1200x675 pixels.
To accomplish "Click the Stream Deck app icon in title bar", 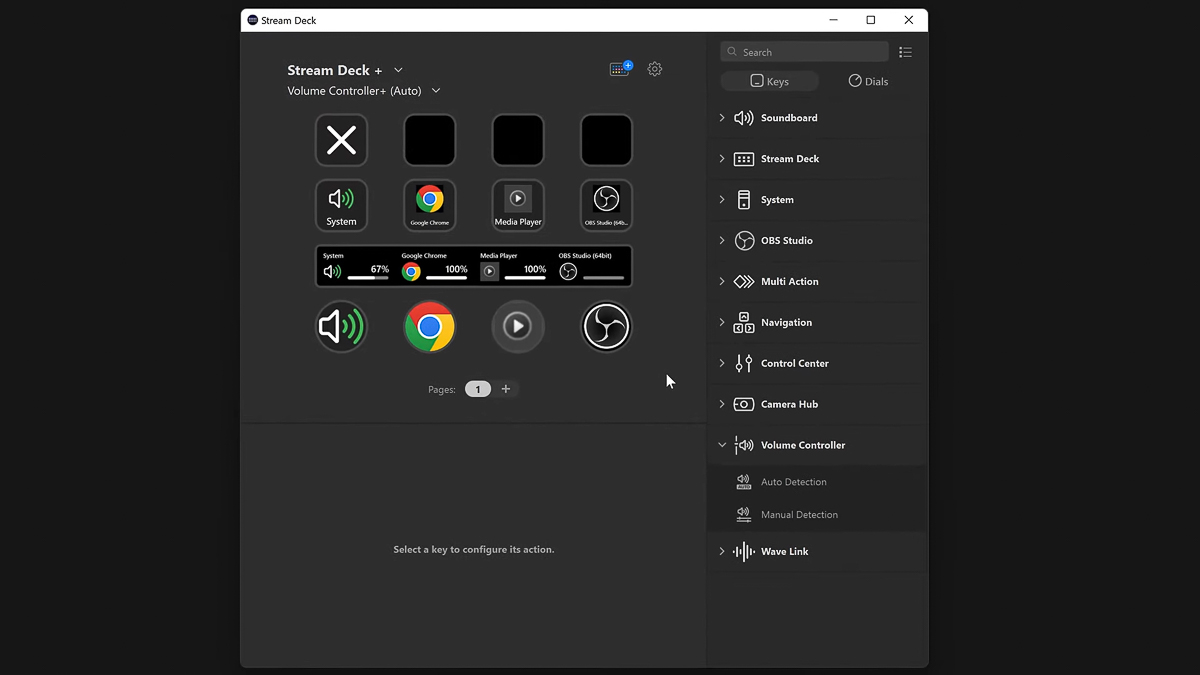I will (253, 20).
